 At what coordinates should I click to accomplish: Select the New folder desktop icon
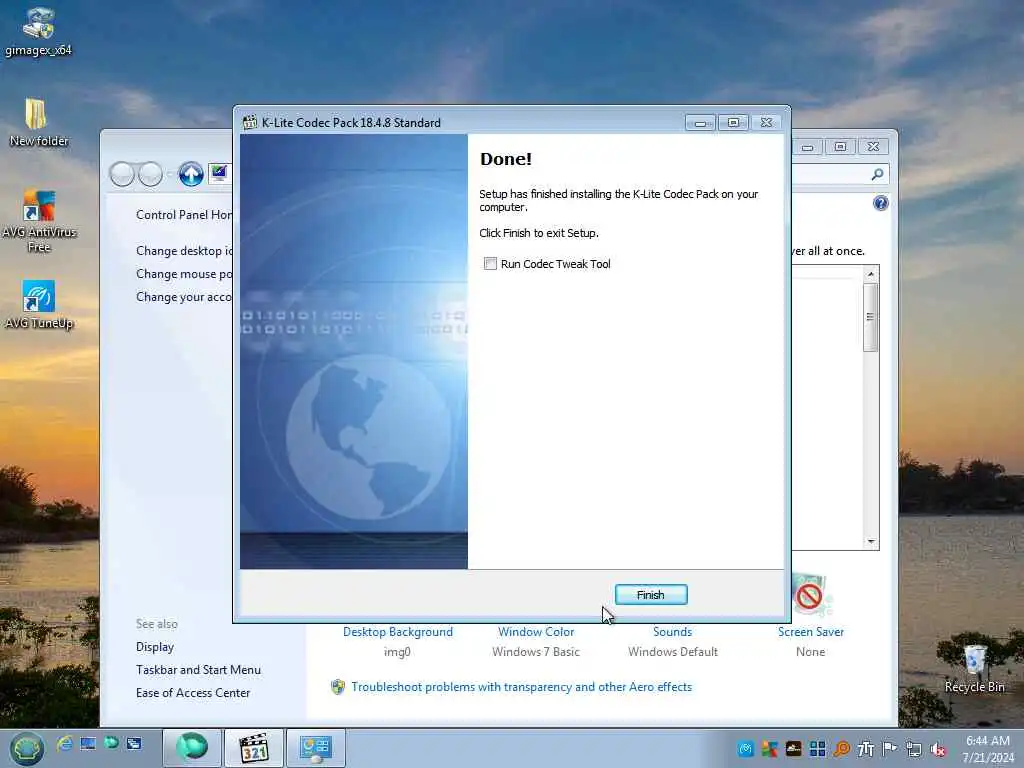[x=38, y=122]
